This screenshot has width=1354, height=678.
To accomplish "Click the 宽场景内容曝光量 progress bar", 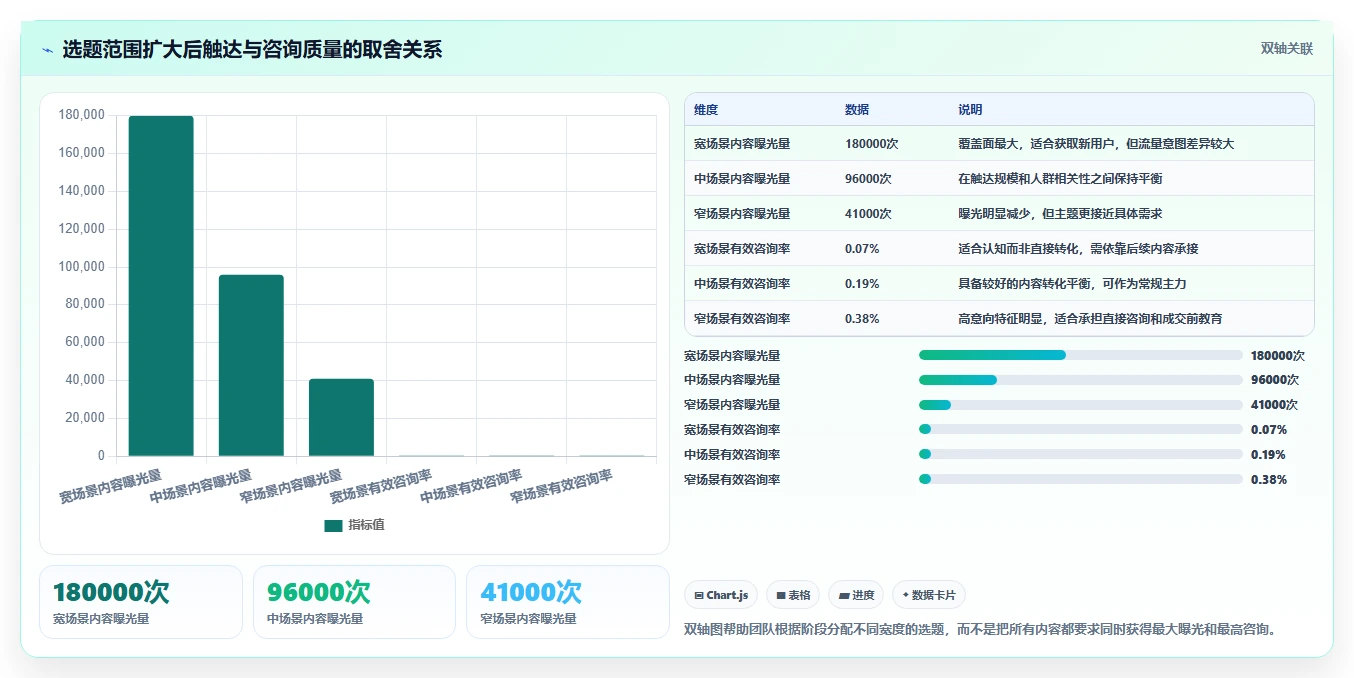I will [1080, 355].
